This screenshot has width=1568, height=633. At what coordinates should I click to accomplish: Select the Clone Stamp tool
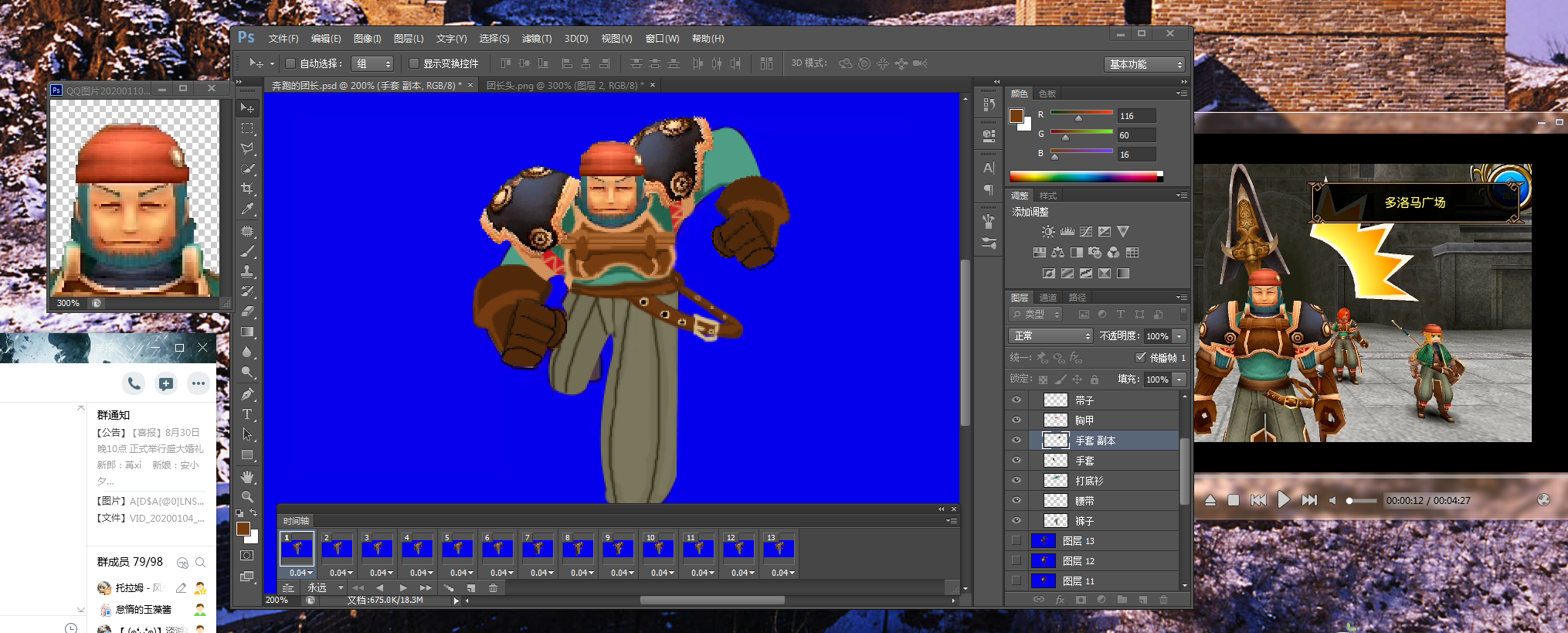[247, 271]
